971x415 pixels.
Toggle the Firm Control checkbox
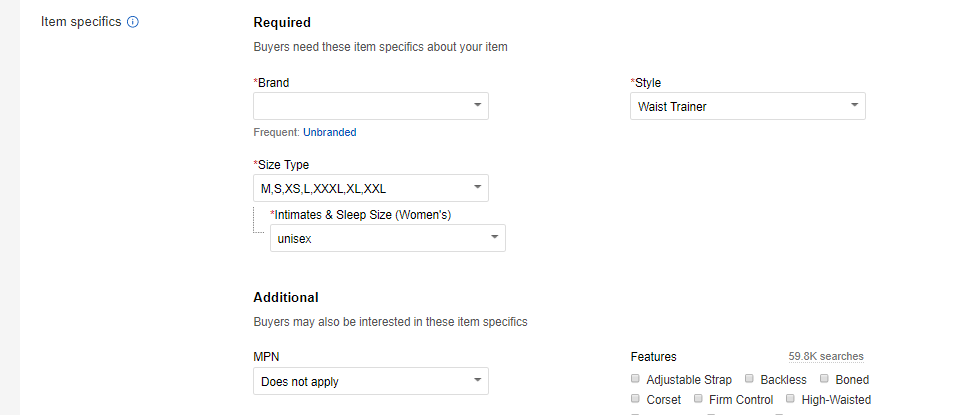click(698, 398)
